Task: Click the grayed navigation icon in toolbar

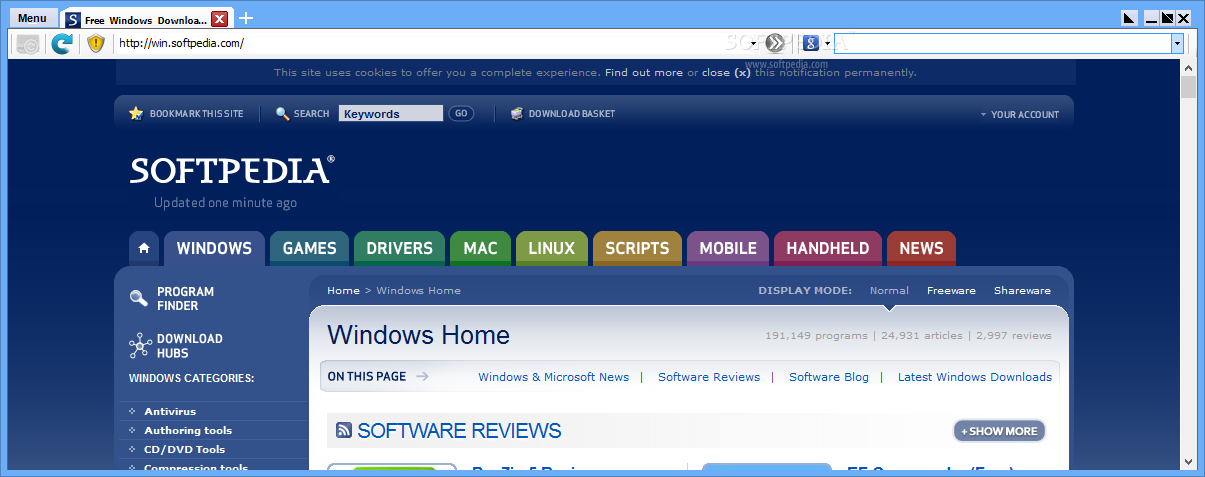Action: [x=28, y=43]
